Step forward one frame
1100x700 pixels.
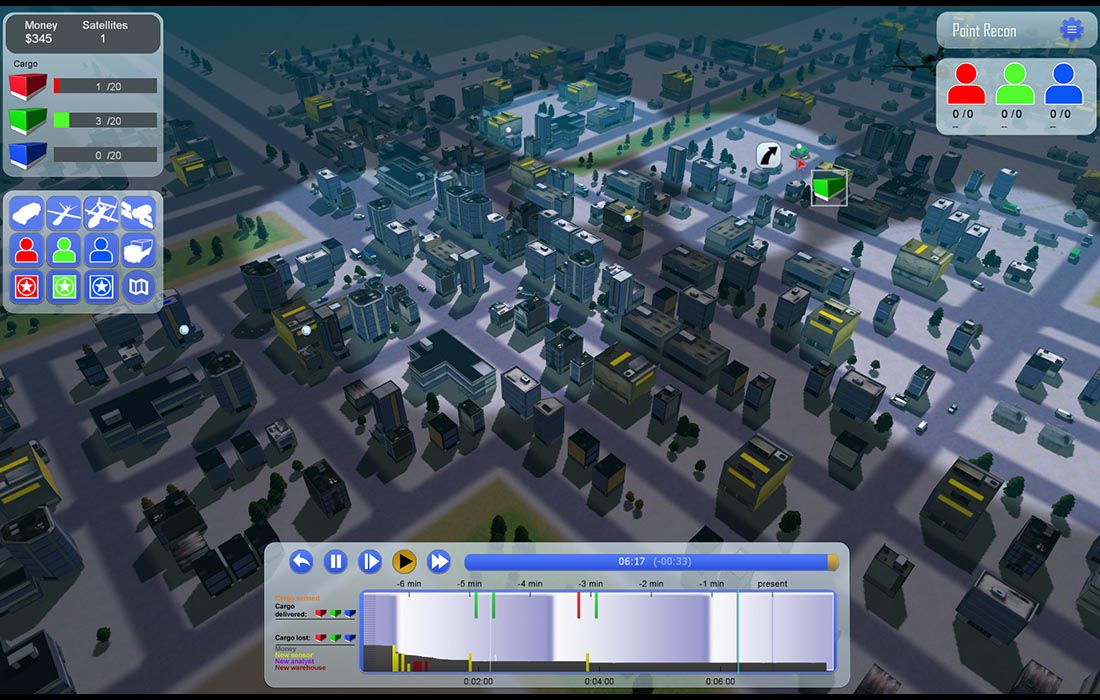click(370, 561)
